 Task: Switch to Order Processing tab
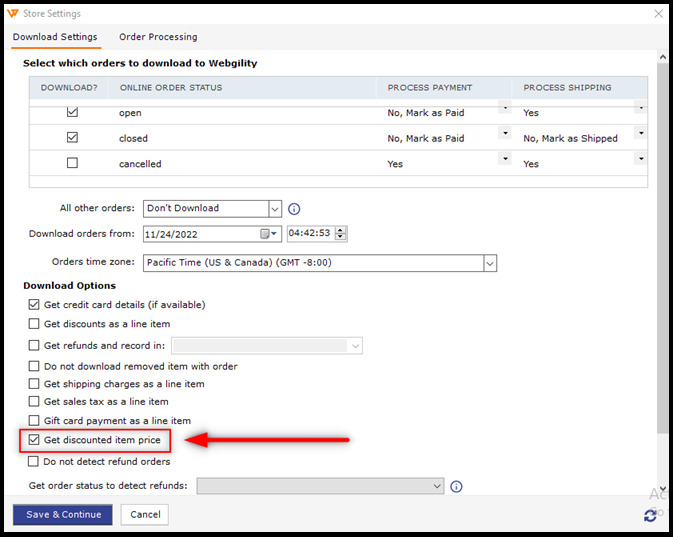[x=158, y=37]
